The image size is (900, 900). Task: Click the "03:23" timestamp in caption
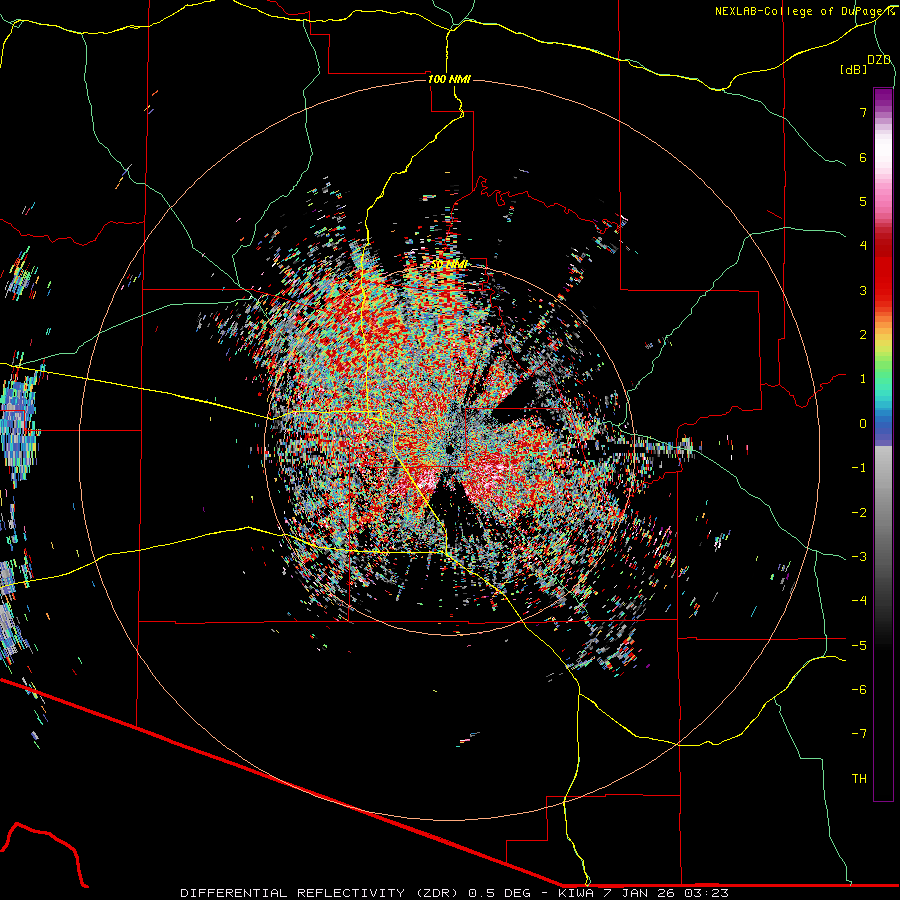coord(707,893)
